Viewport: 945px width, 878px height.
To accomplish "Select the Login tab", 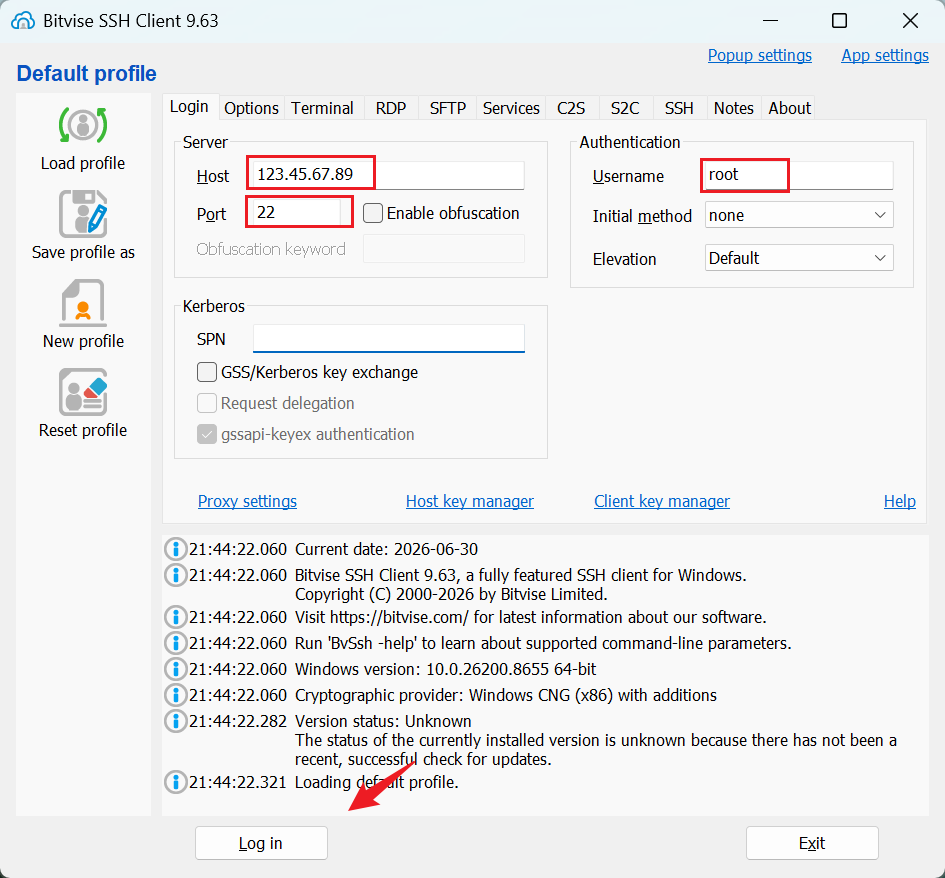I will pyautogui.click(x=189, y=107).
